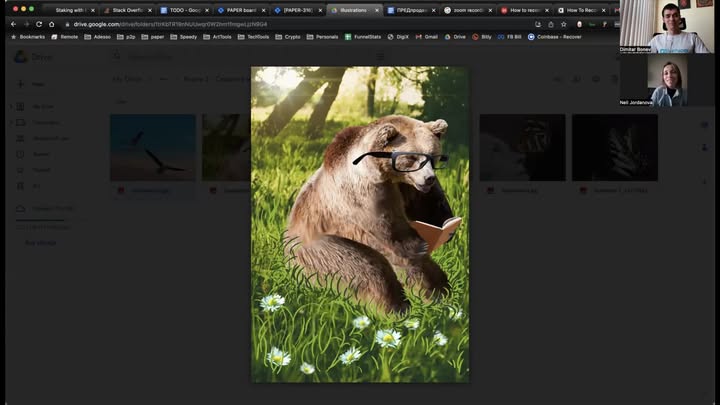Open the seagull image thumbnail
The height and width of the screenshot is (405, 720).
click(x=153, y=147)
